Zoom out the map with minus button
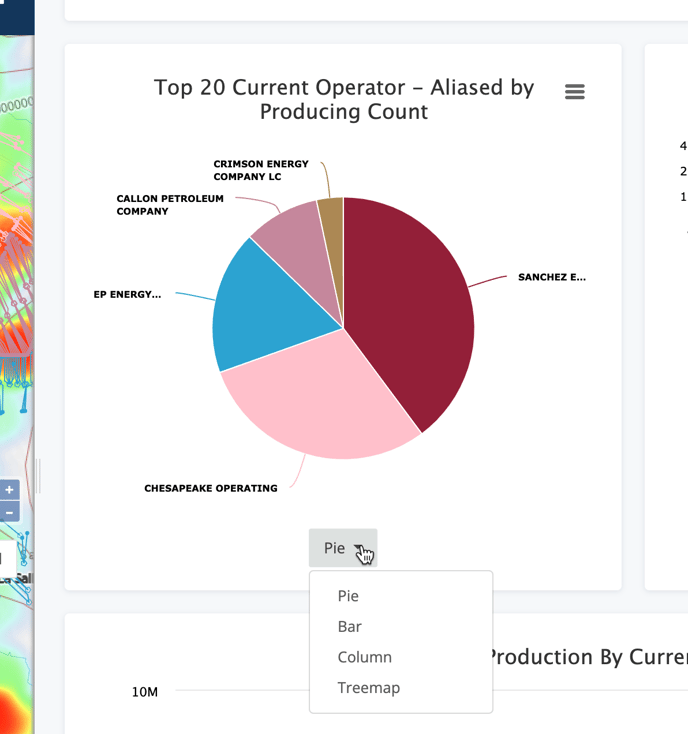This screenshot has width=688, height=734. coord(9,512)
